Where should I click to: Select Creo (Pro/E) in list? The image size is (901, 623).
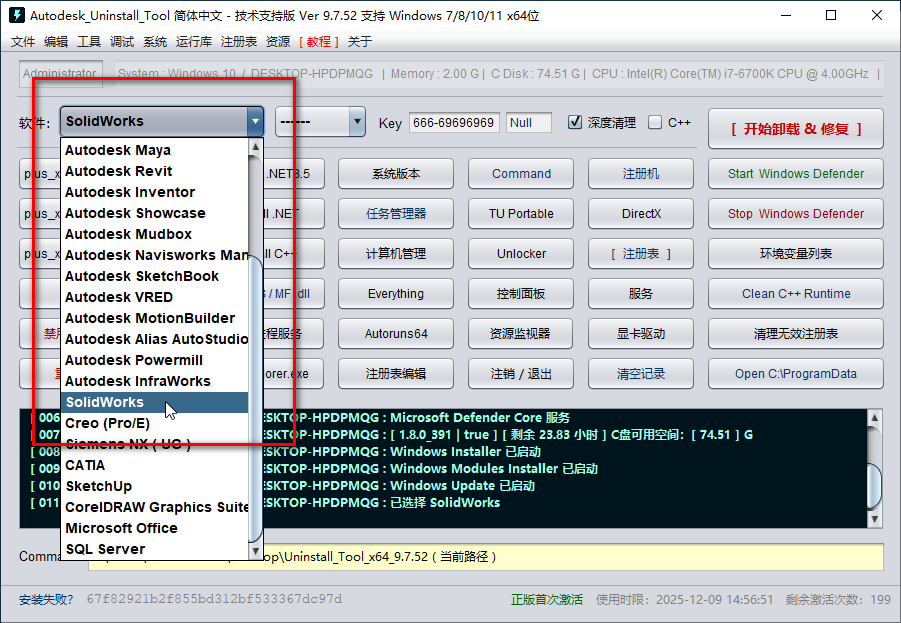(155, 423)
